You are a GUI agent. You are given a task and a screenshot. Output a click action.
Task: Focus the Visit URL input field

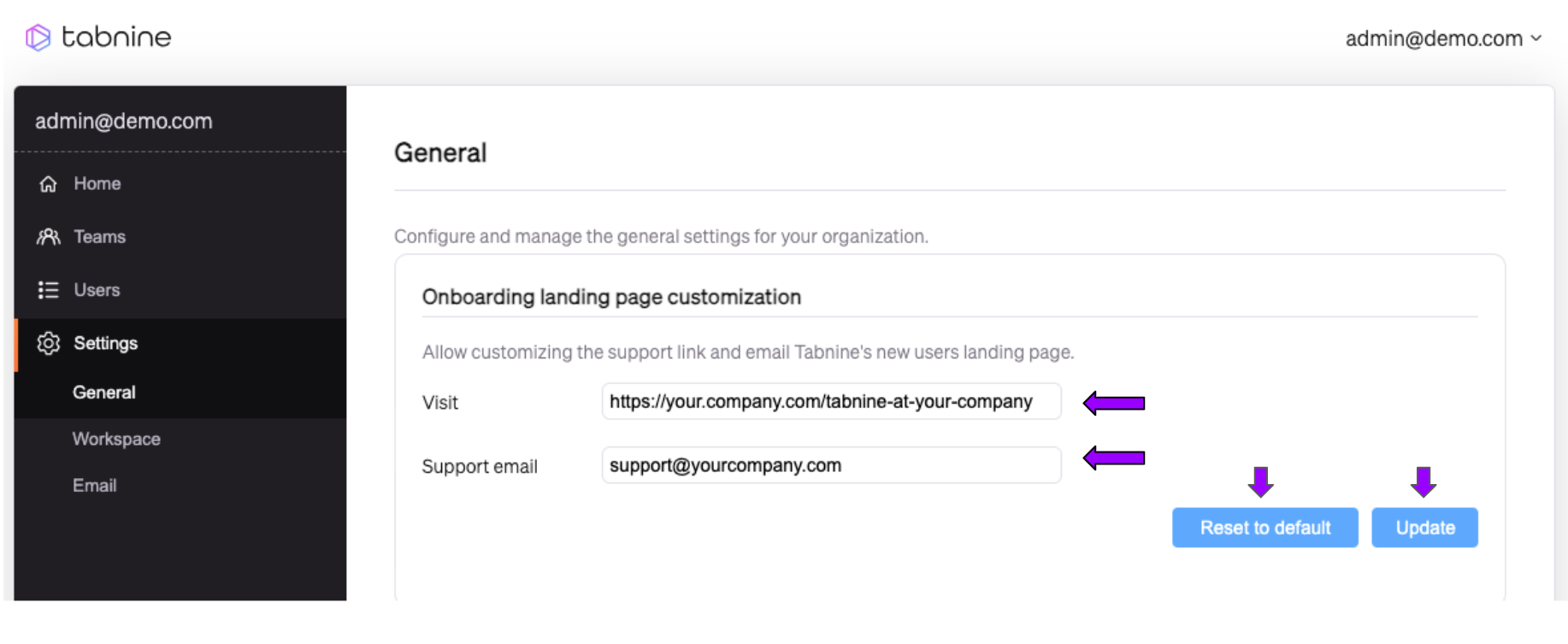[x=831, y=402]
